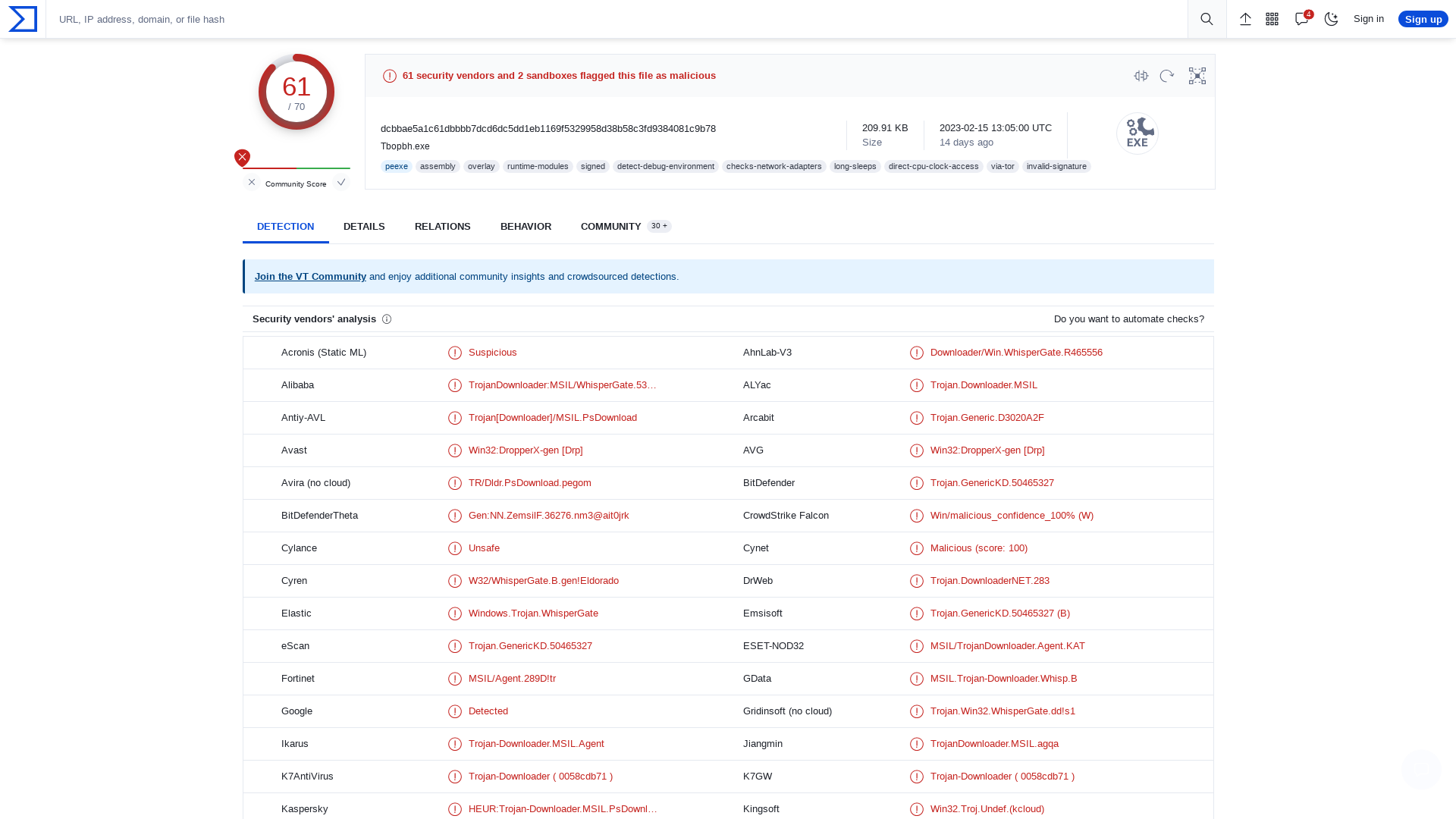
Task: Click the similar files search icon
Action: pyautogui.click(x=1141, y=76)
